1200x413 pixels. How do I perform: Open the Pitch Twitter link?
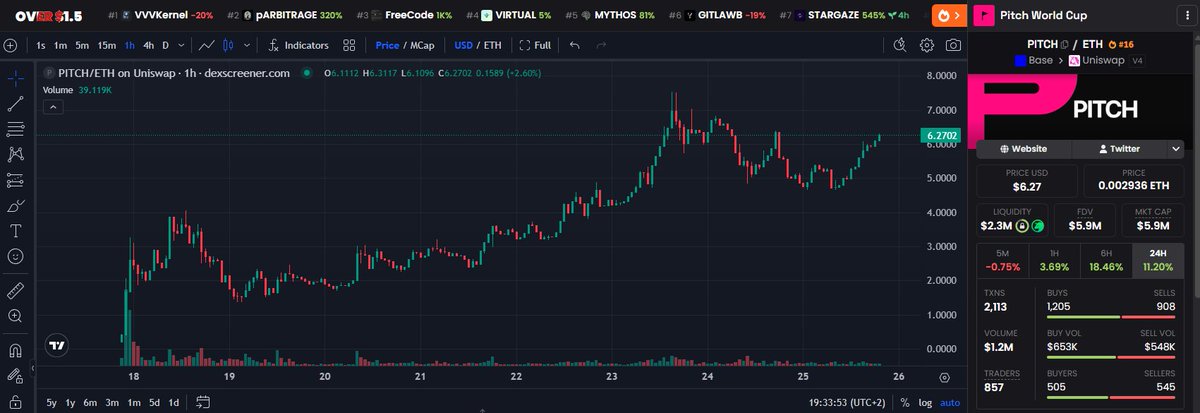coord(1118,148)
